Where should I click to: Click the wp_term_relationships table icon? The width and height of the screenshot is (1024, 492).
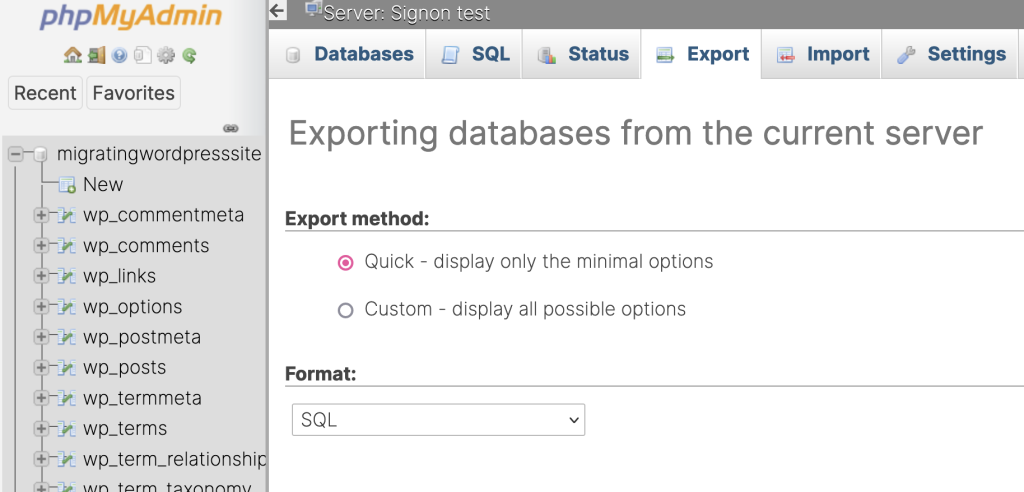click(x=67, y=459)
